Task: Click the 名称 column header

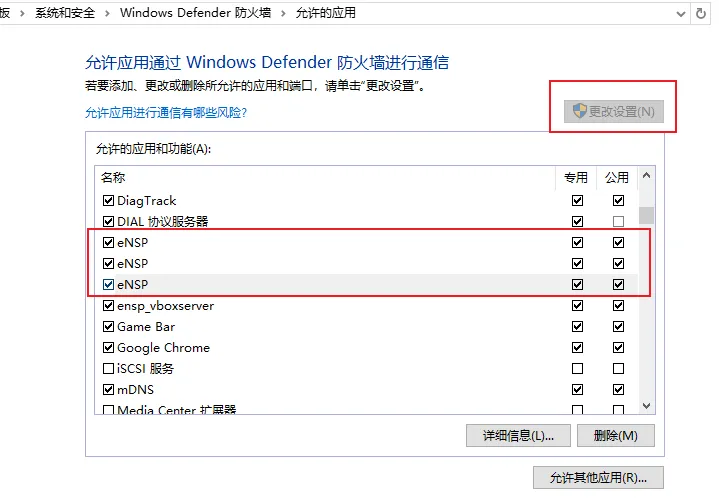Action: pyautogui.click(x=325, y=177)
